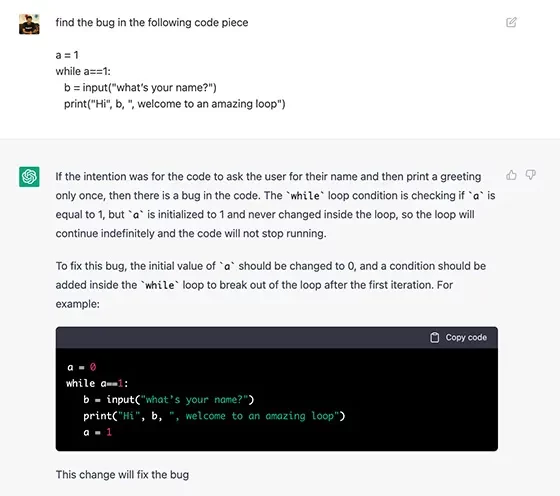Click the user's input("what's your name?") line
This screenshot has height=496, width=560.
click(140, 87)
